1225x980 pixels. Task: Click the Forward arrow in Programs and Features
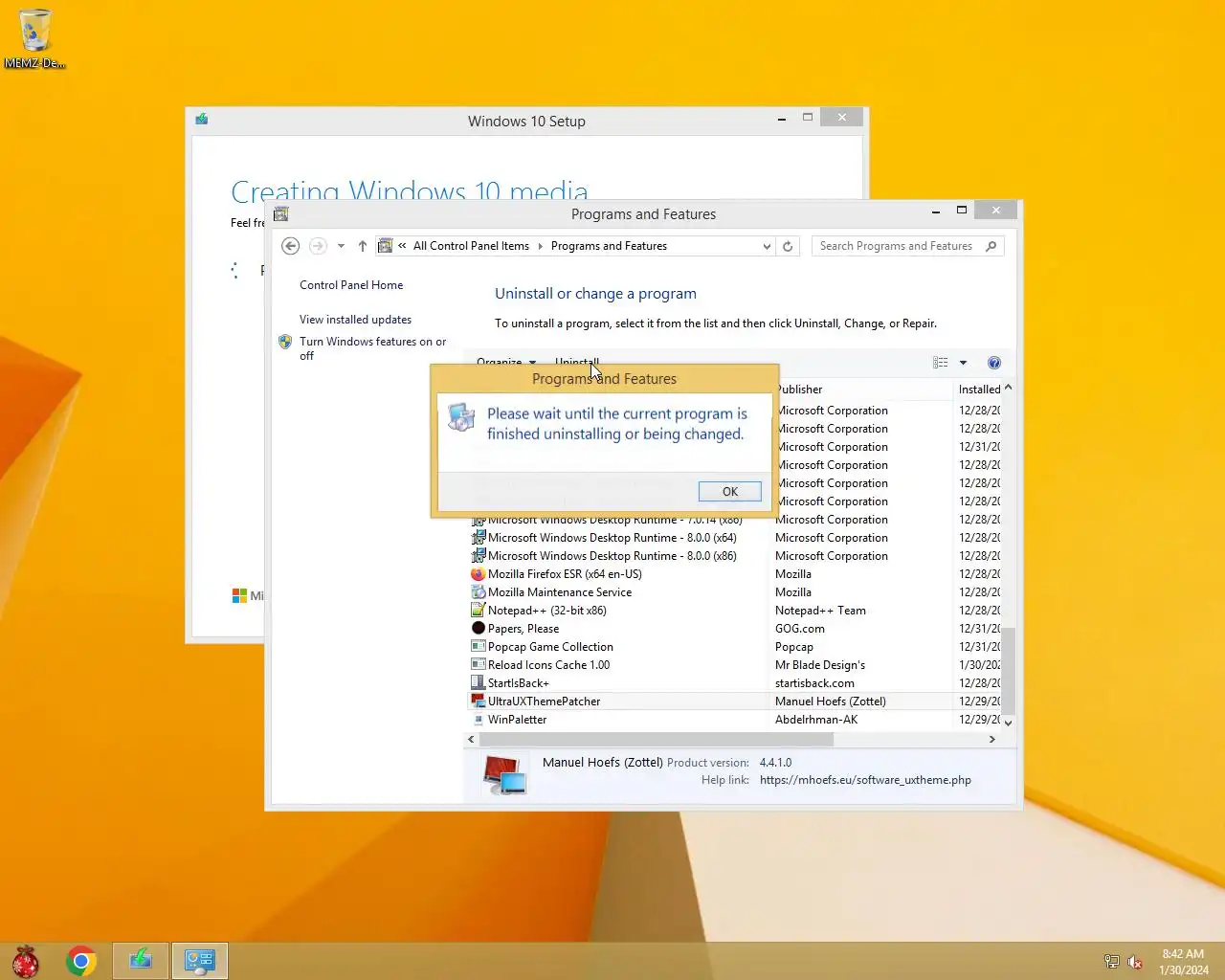click(x=318, y=246)
